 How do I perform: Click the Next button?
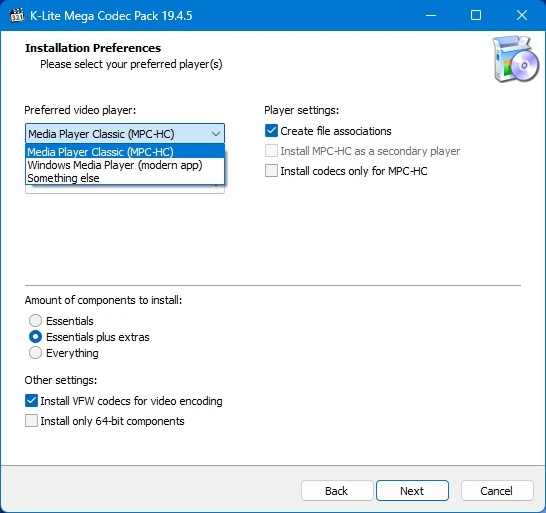coord(412,491)
